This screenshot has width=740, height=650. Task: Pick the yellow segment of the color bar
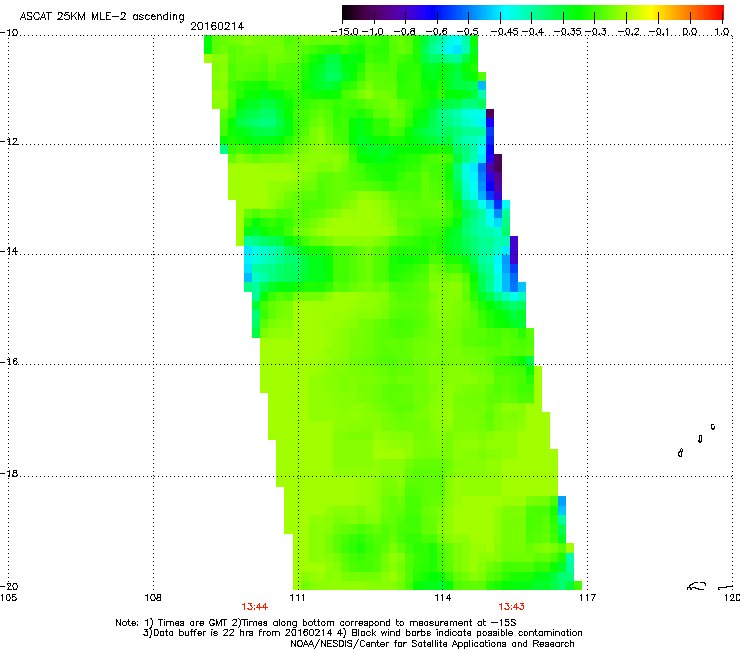[651, 13]
